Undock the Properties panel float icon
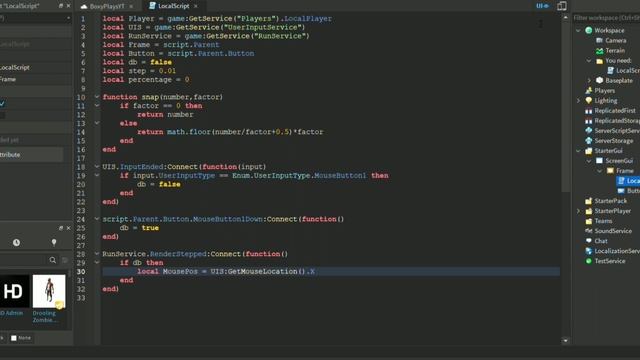The width and height of the screenshot is (640, 360). [61, 6]
